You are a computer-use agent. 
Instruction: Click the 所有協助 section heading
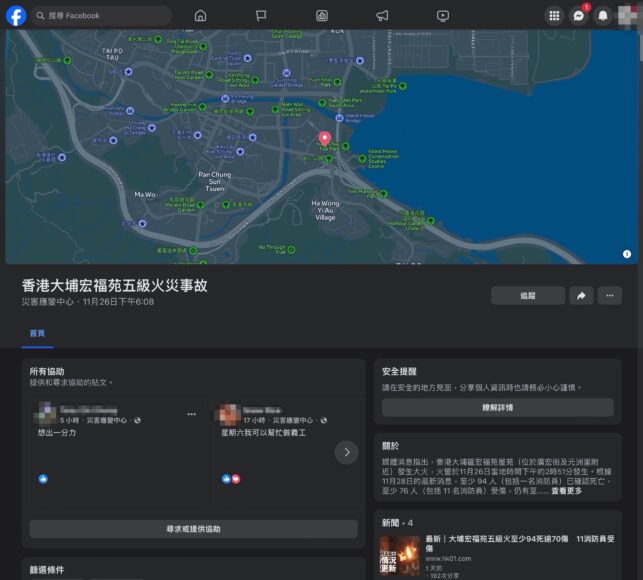pyautogui.click(x=47, y=371)
